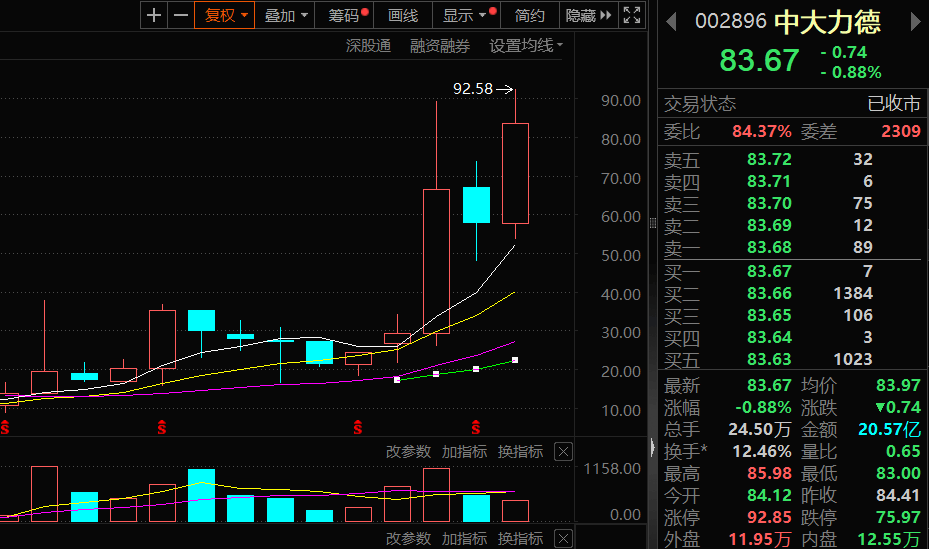Click the second S marker on timeline

click(x=162, y=427)
